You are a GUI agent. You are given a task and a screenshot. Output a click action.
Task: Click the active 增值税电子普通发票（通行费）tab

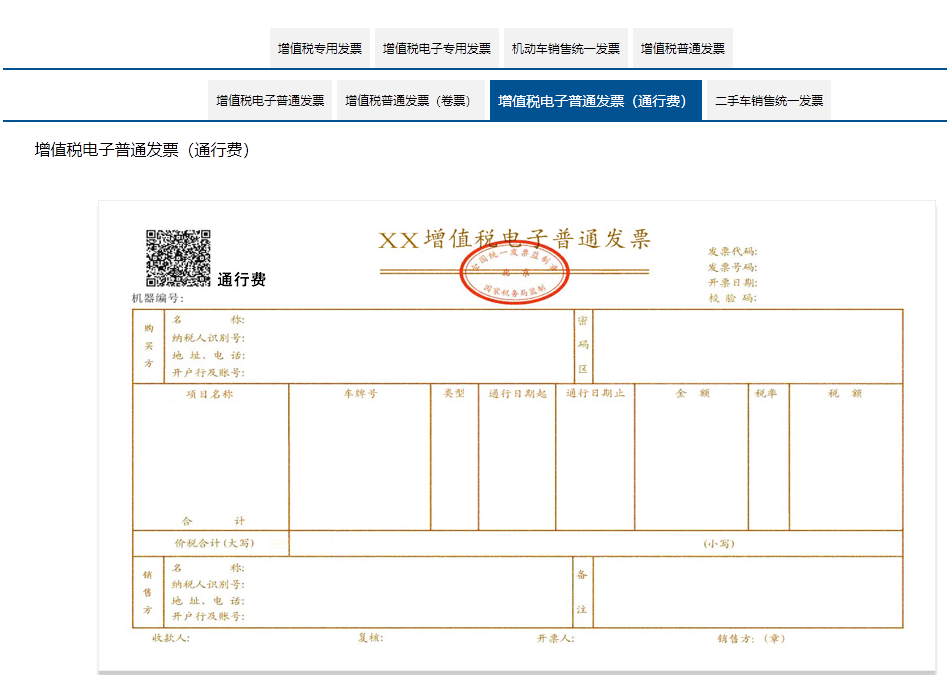click(595, 100)
